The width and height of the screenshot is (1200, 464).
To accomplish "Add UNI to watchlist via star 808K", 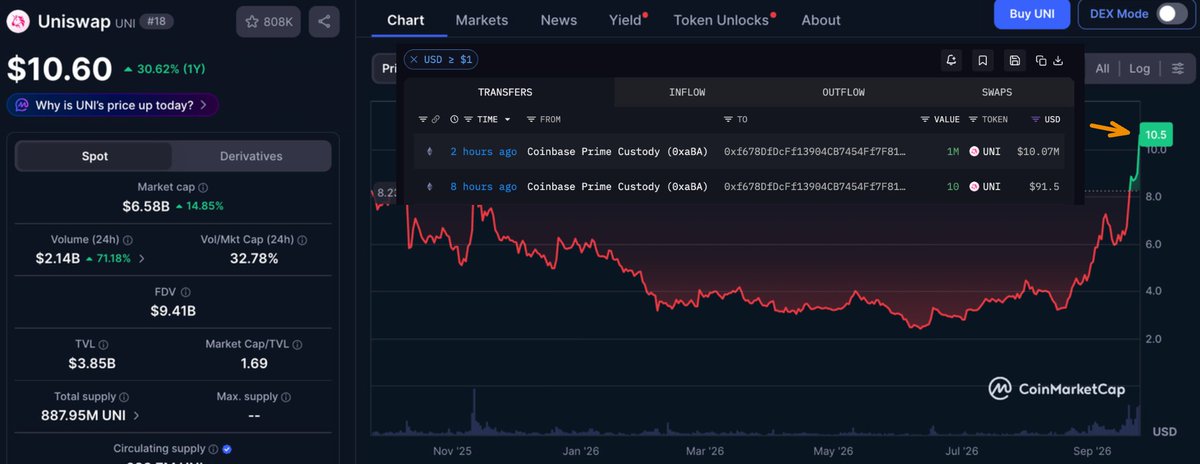I will point(268,21).
